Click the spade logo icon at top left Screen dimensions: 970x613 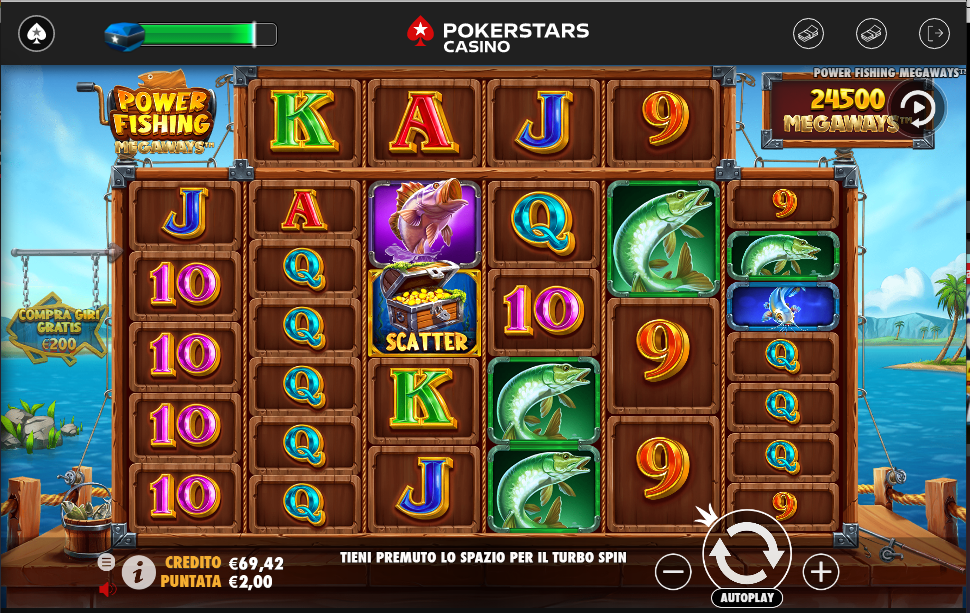(36, 33)
